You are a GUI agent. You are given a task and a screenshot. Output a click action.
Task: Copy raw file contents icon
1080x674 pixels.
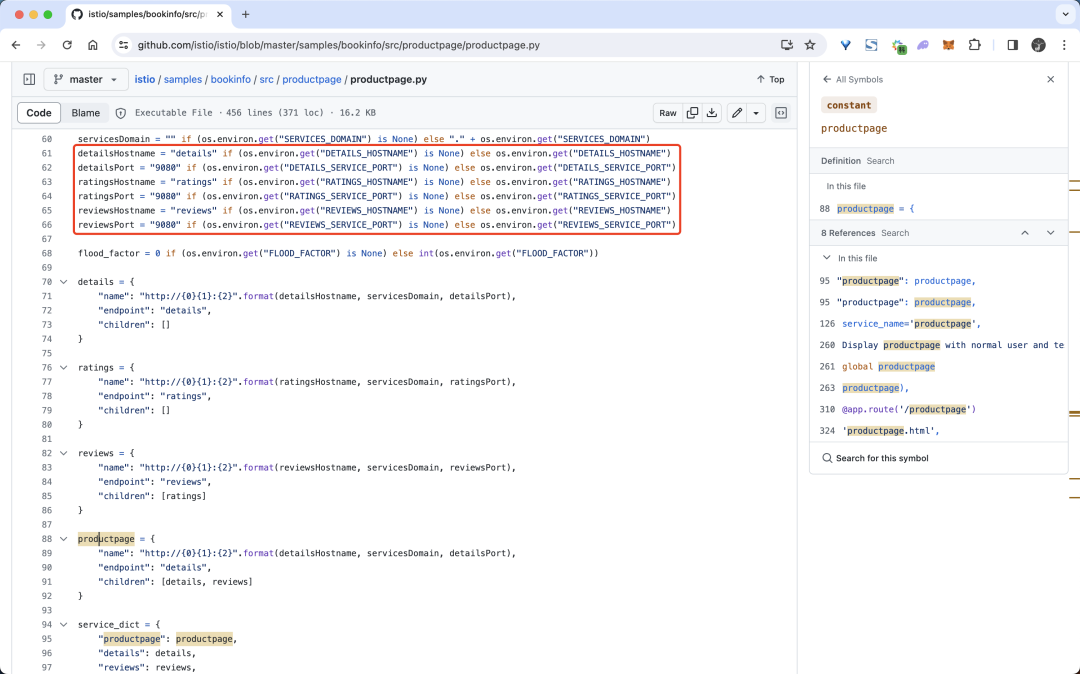click(x=692, y=113)
